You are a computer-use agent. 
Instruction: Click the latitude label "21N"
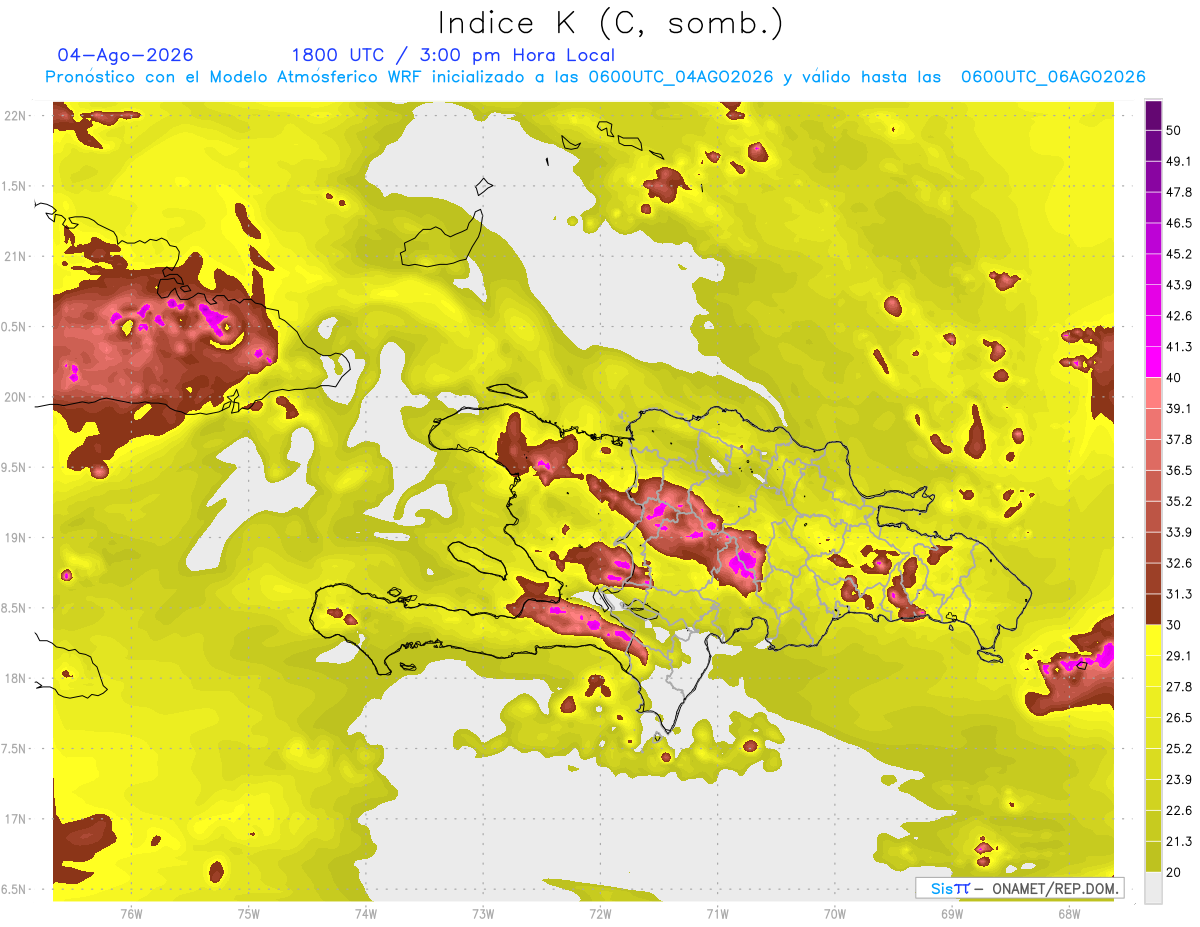pos(15,256)
